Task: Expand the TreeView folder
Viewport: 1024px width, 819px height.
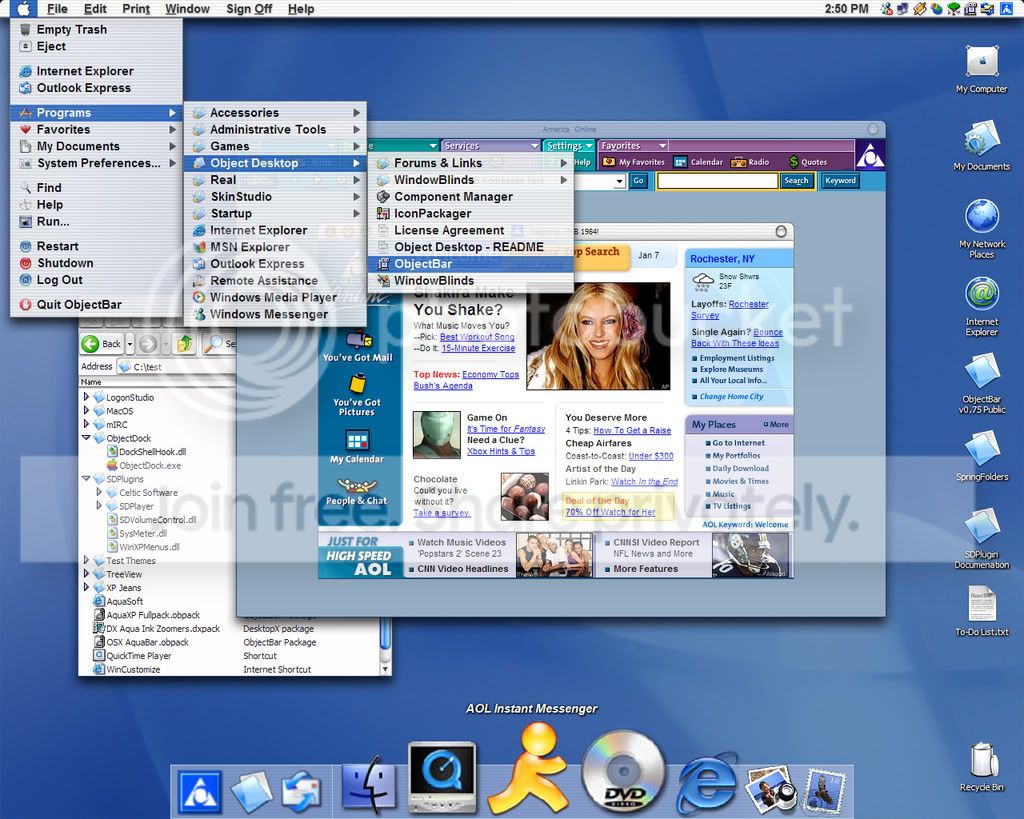Action: pos(86,573)
